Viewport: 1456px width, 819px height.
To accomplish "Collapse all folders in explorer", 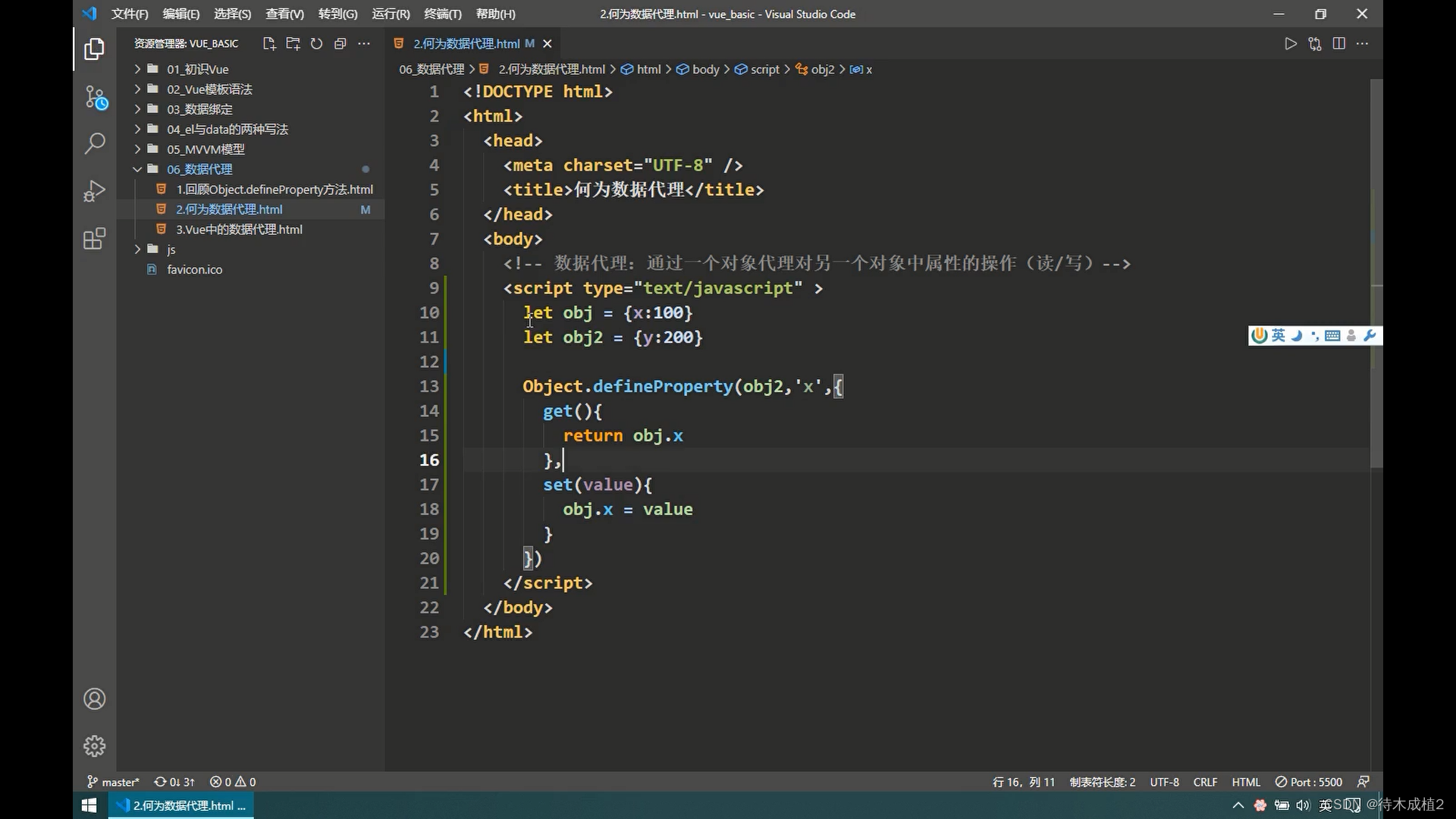I will 340,43.
